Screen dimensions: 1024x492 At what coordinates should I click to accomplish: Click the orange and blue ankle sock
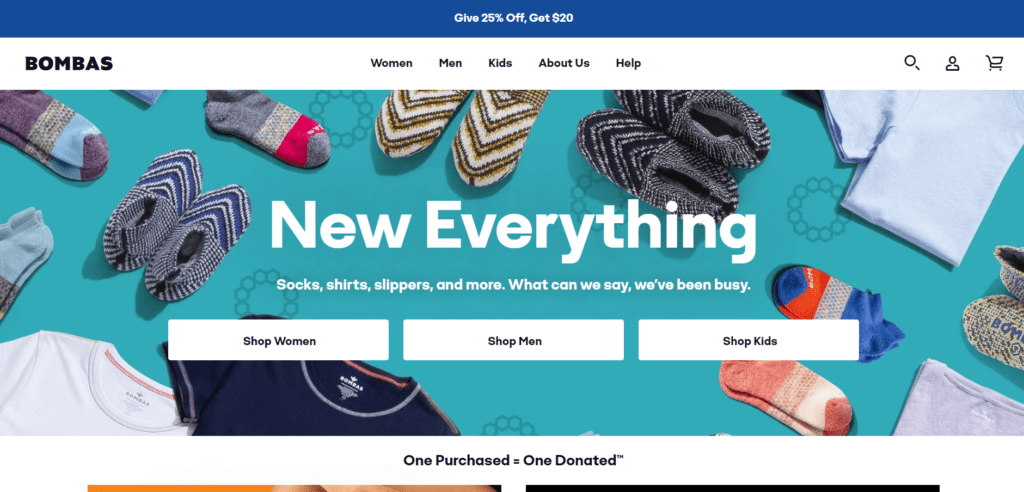(839, 312)
